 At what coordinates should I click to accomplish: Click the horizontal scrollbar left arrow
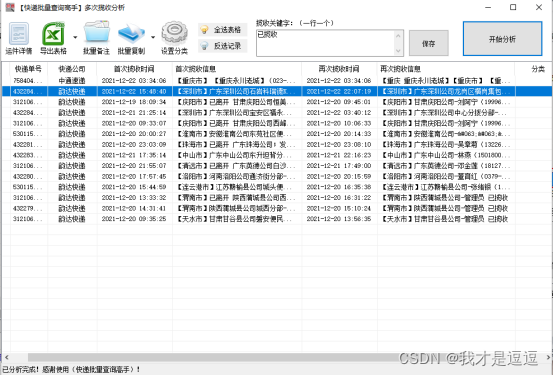pos(6,357)
